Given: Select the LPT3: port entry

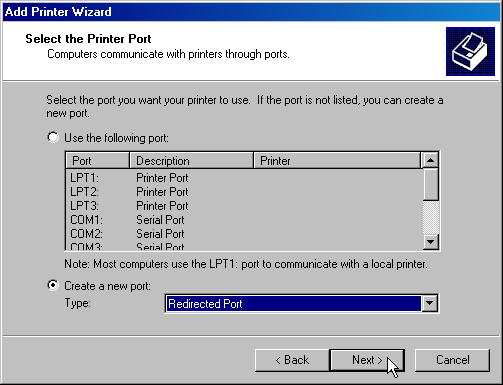Looking at the screenshot, I should pos(244,206).
